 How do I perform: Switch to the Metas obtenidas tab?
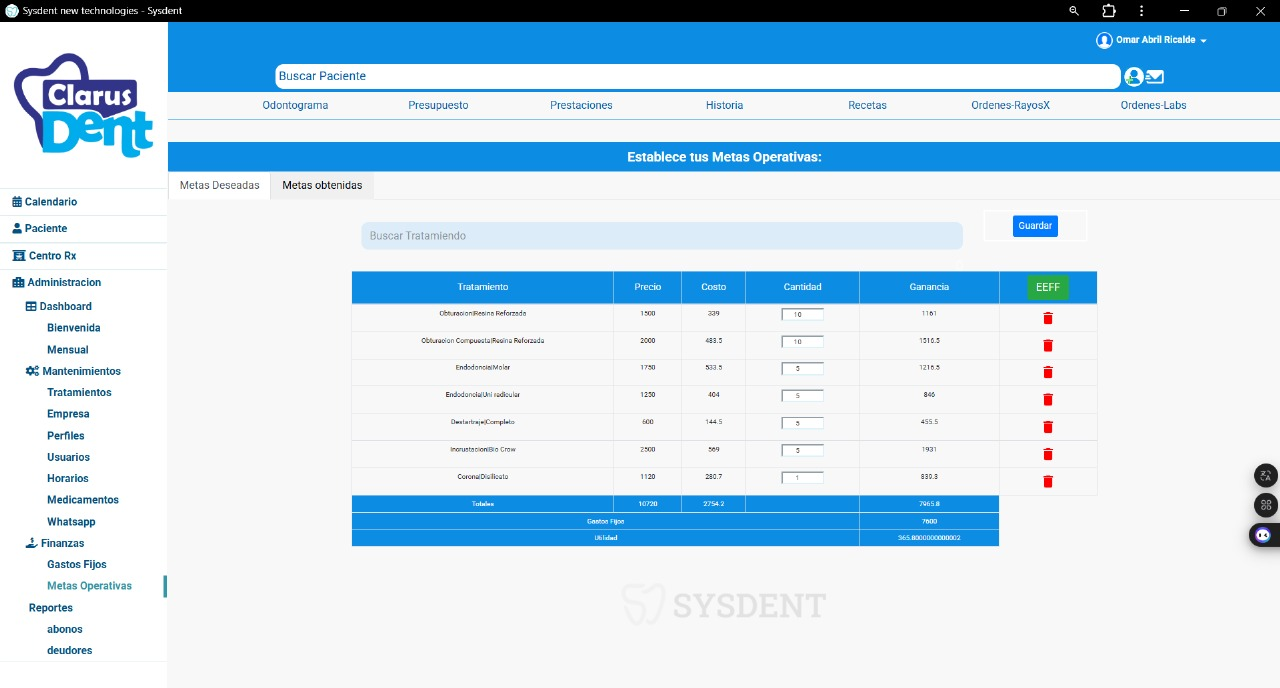321,185
